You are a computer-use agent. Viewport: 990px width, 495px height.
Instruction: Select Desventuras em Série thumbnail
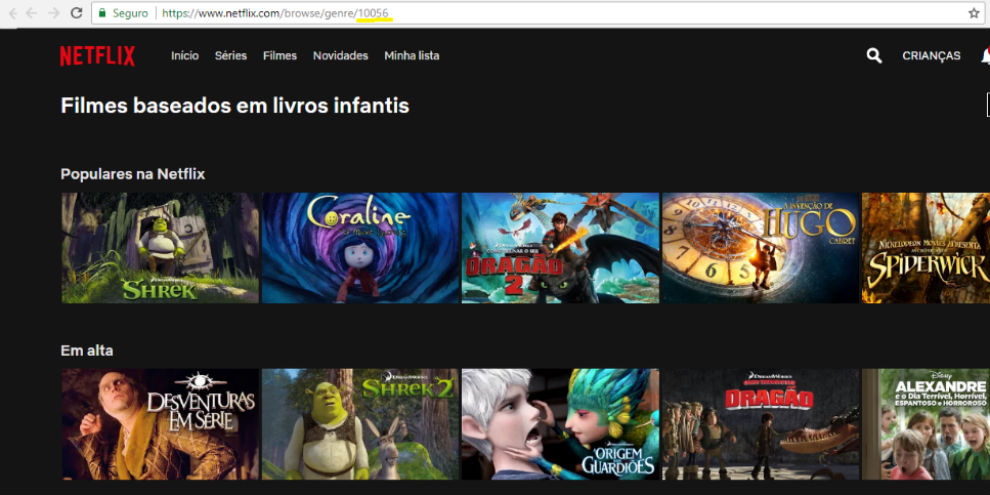click(160, 424)
